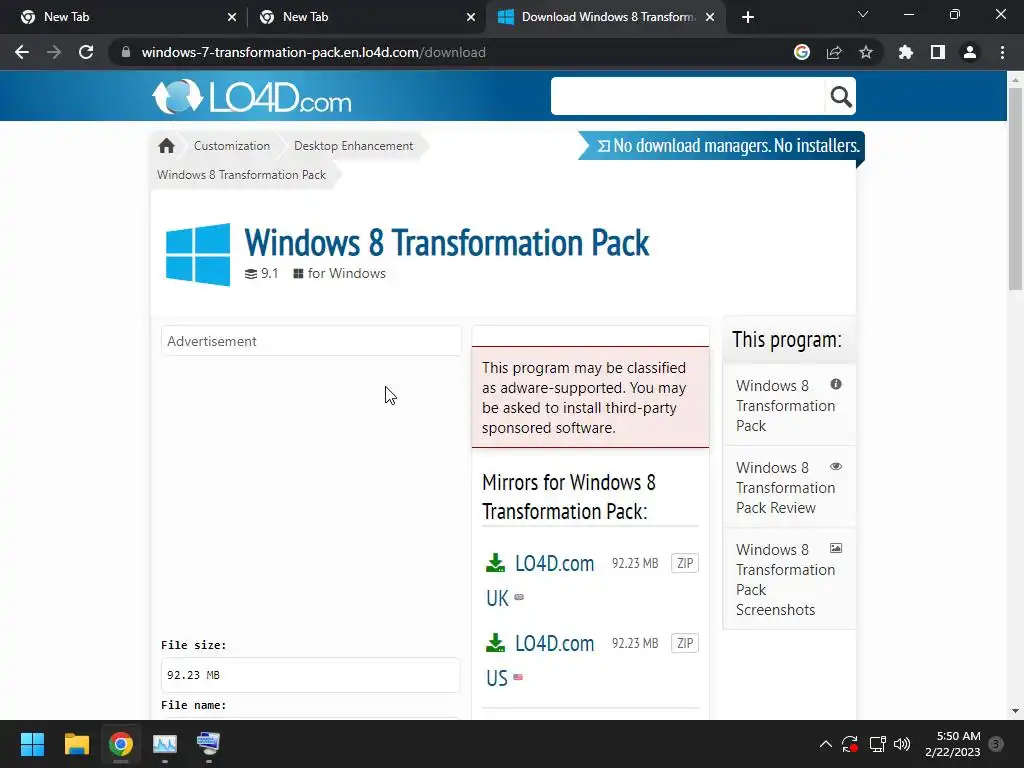The image size is (1024, 768).
Task: Click the sync status tray icon
Action: coord(850,744)
